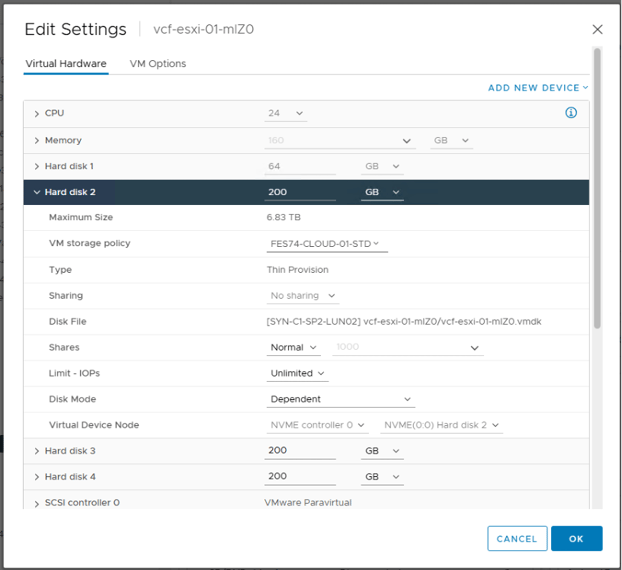Viewport: 622px width, 570px height.
Task: Open the No sharing dropdown
Action: [x=303, y=296]
